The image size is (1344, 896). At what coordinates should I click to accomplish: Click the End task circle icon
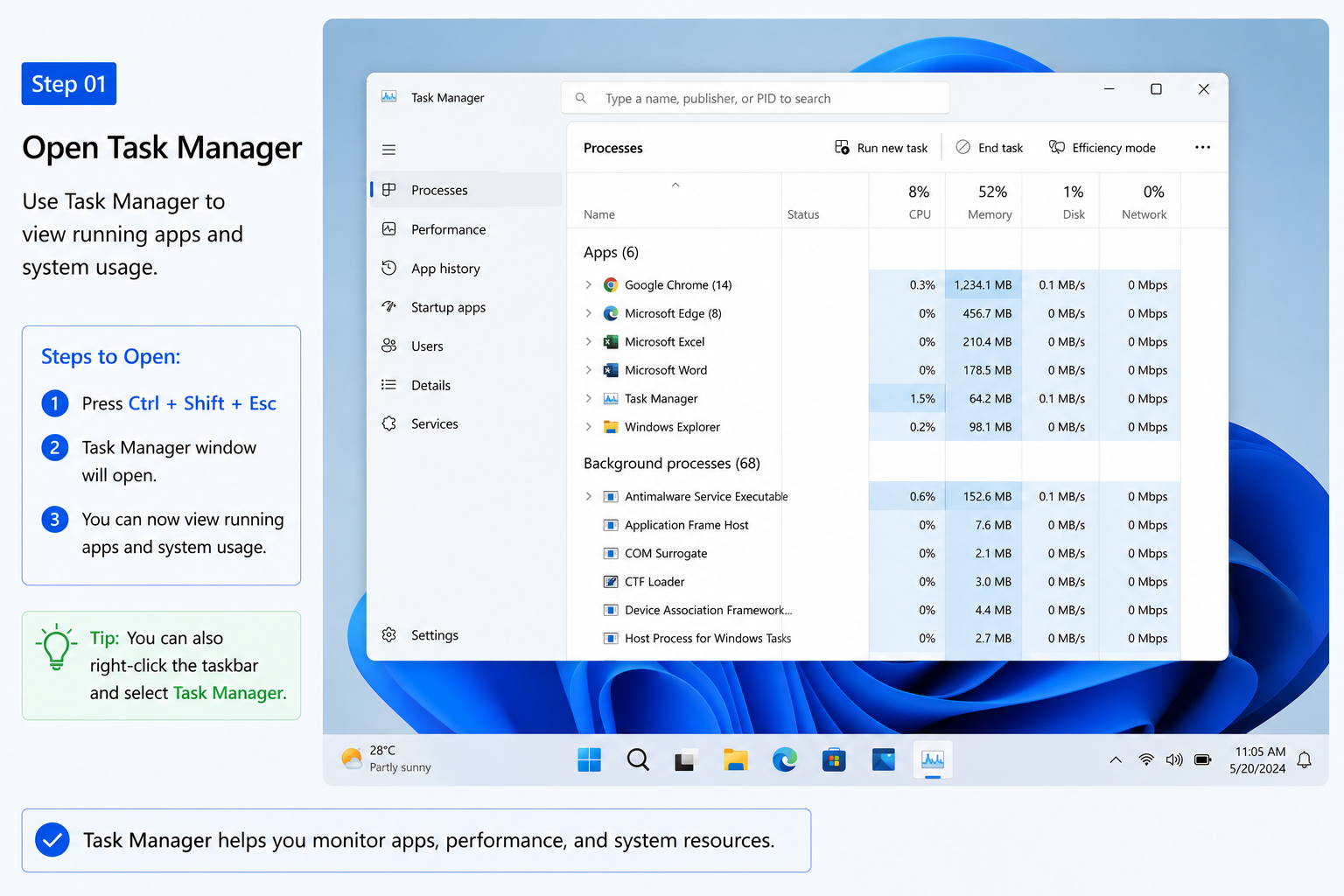pyautogui.click(x=962, y=147)
